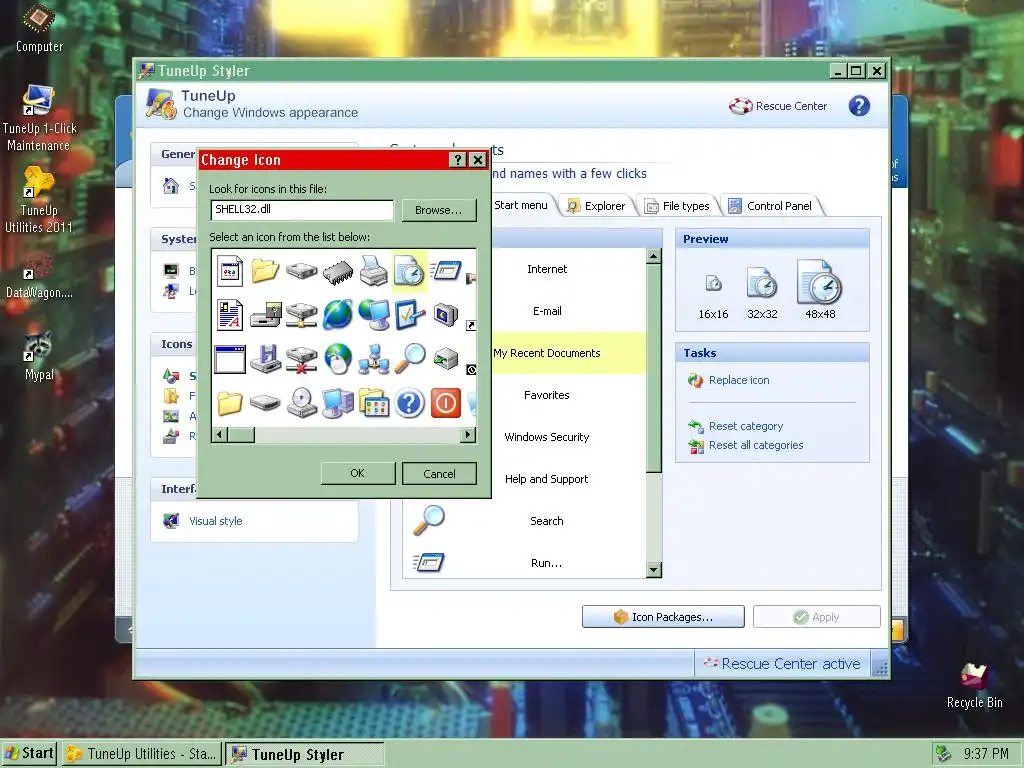Click the Apply button
Image resolution: width=1024 pixels, height=768 pixels.
(816, 616)
